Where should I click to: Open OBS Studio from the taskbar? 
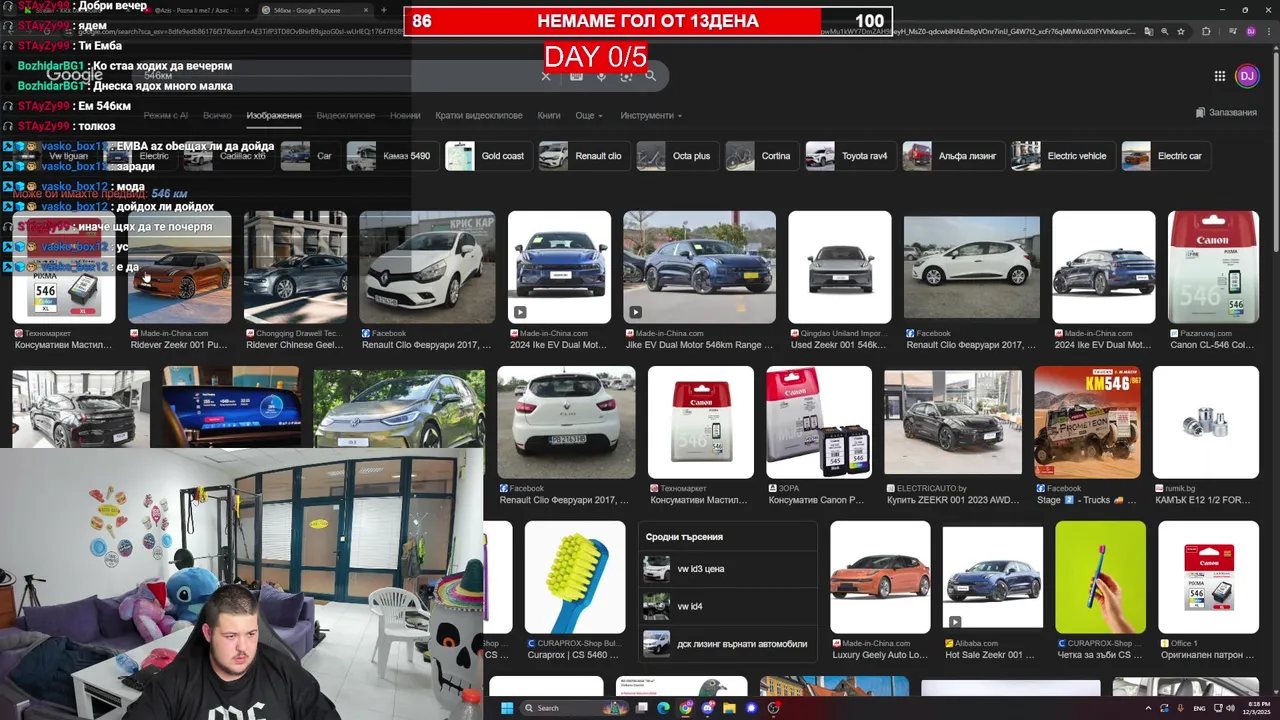[x=773, y=708]
